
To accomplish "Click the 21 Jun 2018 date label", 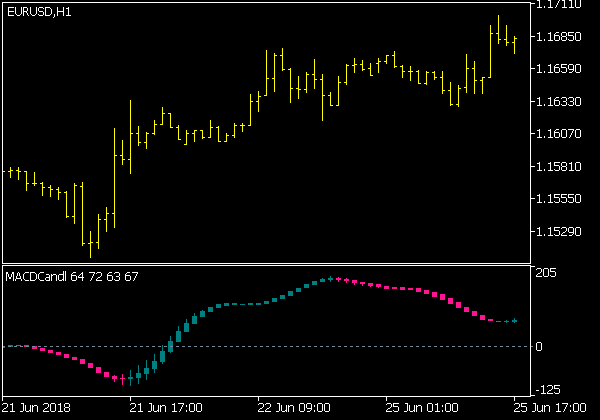I will 36,408.
